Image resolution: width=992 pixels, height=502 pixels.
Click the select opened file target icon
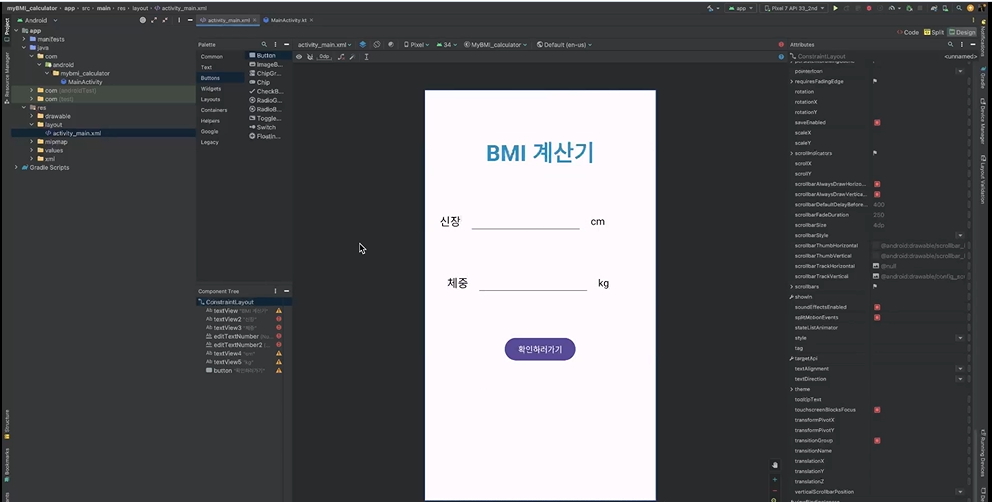(143, 20)
